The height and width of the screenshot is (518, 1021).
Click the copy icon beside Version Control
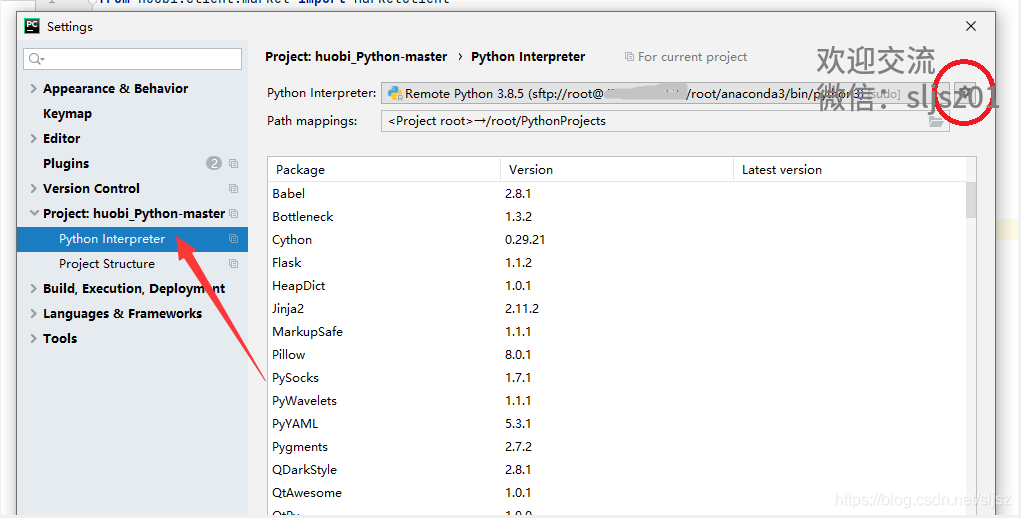coord(233,188)
